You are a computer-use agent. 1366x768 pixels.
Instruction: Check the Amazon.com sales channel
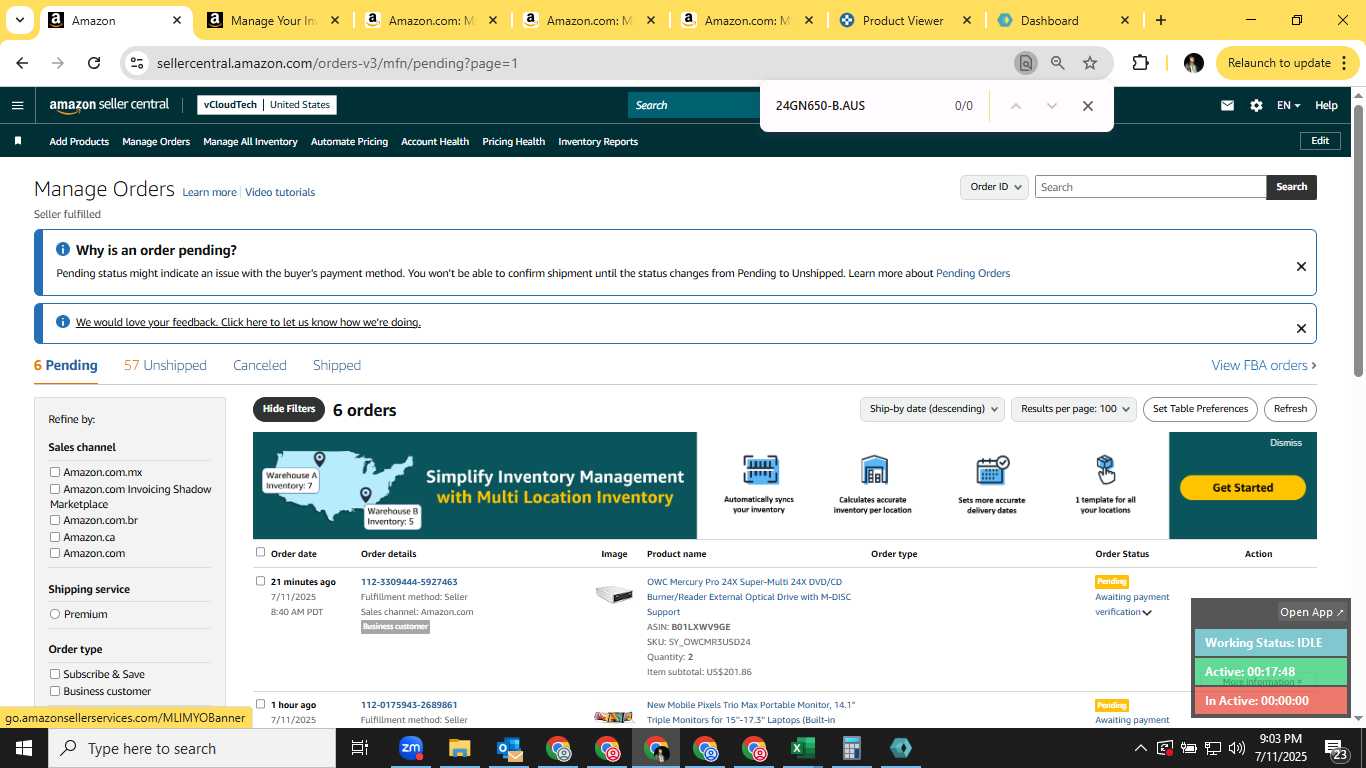55,553
